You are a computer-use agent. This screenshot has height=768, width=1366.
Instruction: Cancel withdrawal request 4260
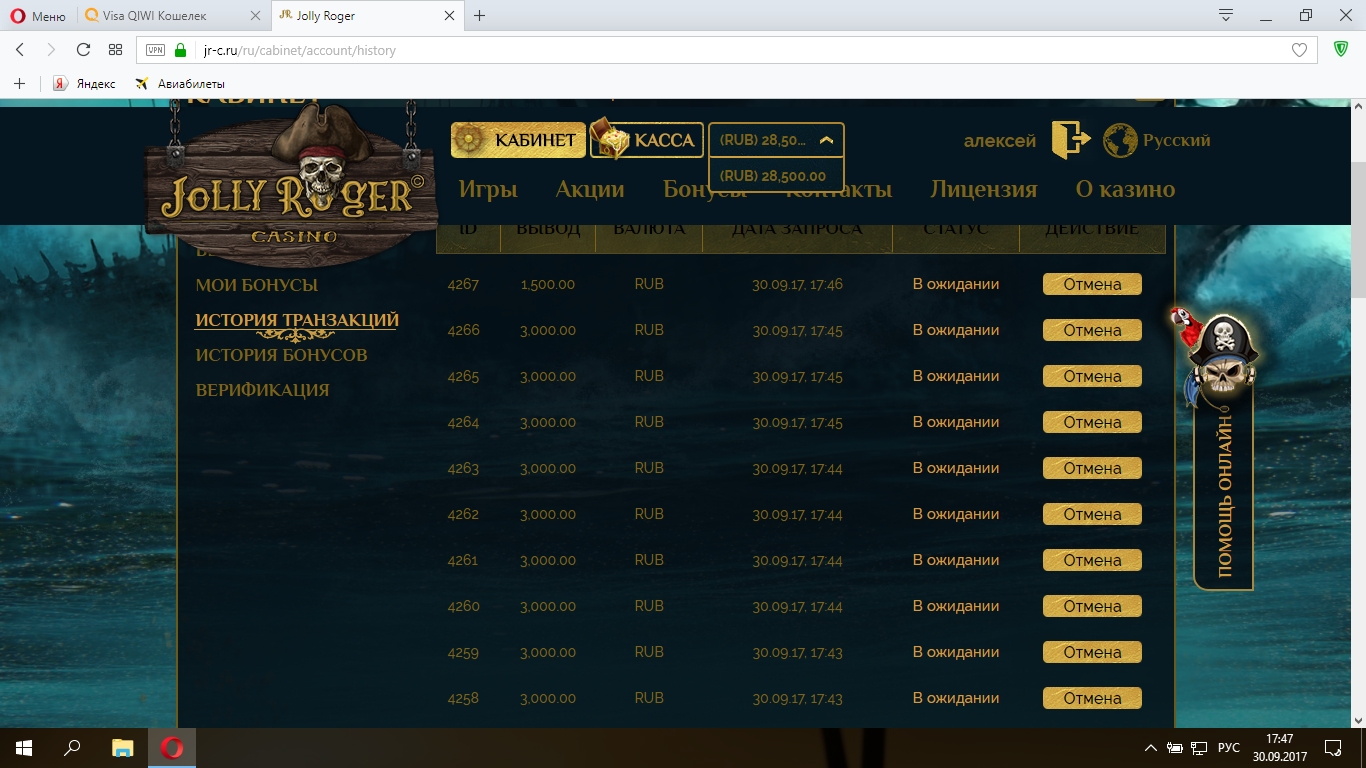[1092, 606]
